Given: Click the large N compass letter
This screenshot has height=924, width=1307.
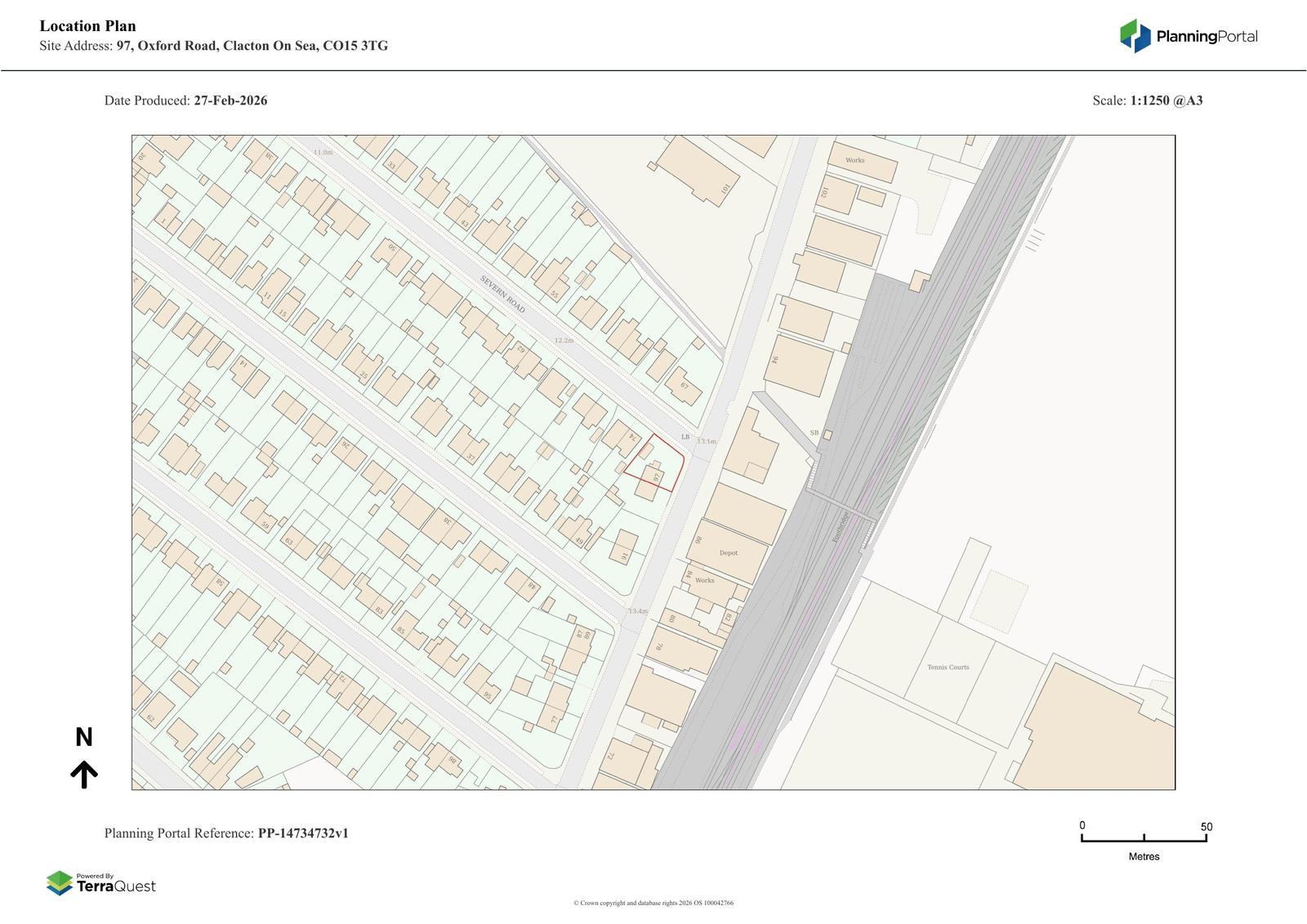Looking at the screenshot, I should click(84, 738).
